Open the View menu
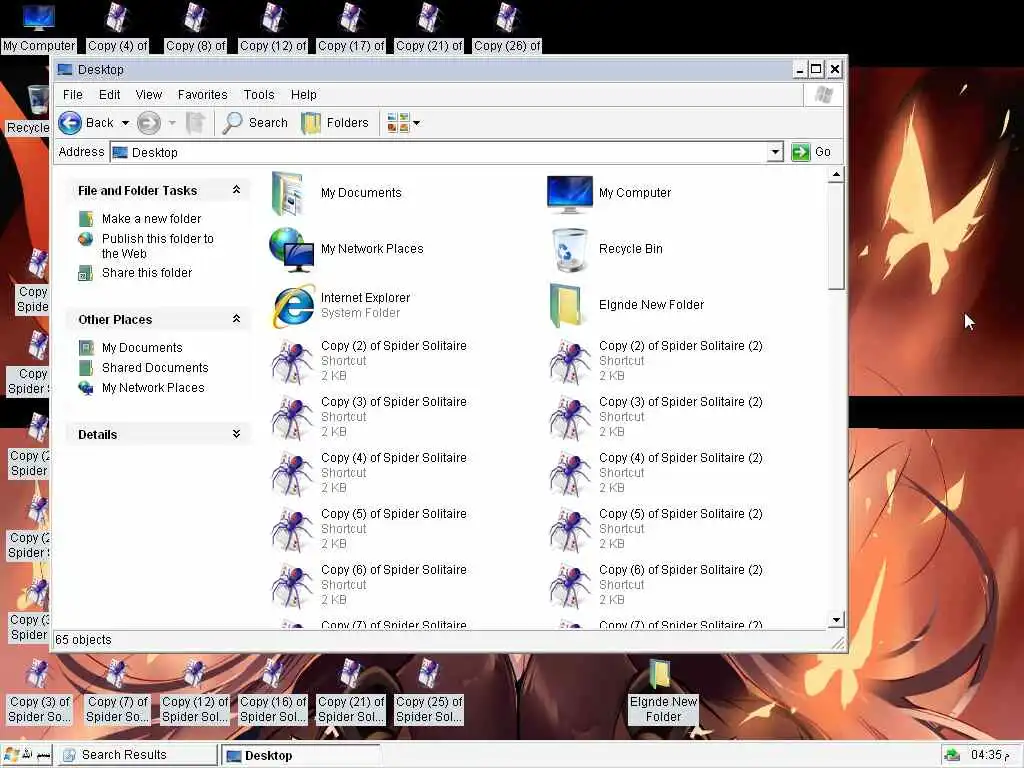The image size is (1024, 768). click(149, 95)
